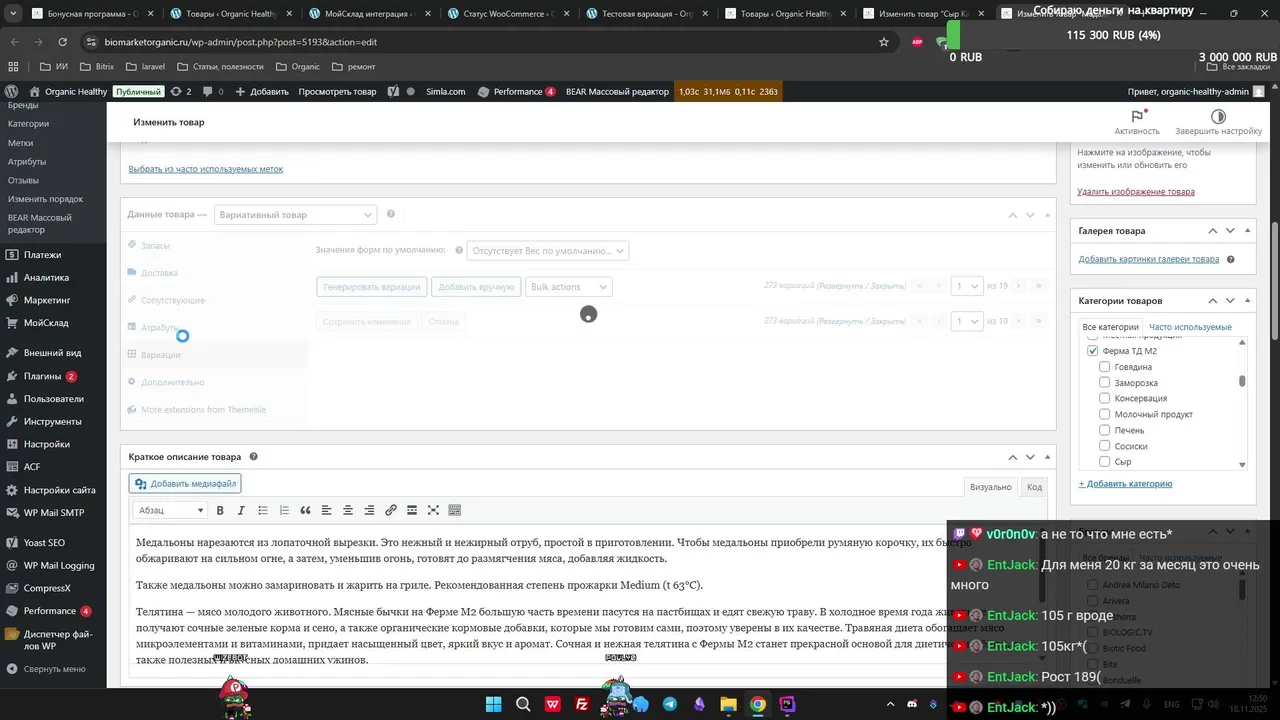Check the Консервация category
Image resolution: width=1280 pixels, height=720 pixels.
(1104, 398)
